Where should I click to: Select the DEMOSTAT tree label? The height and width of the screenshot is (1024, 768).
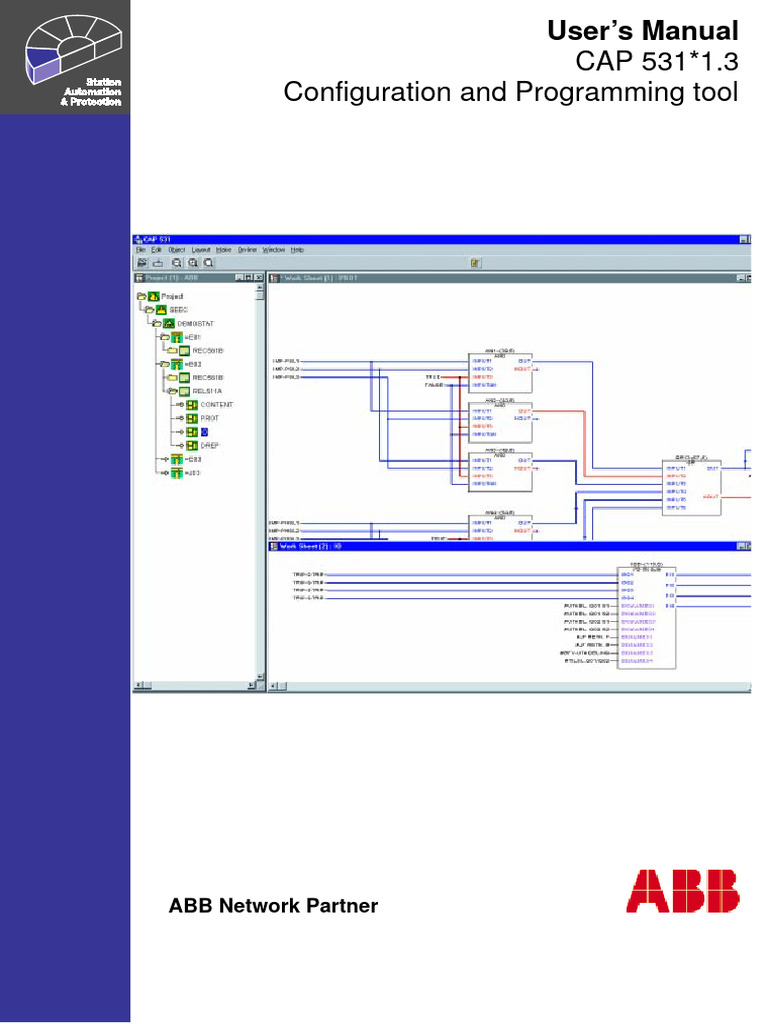tap(195, 324)
